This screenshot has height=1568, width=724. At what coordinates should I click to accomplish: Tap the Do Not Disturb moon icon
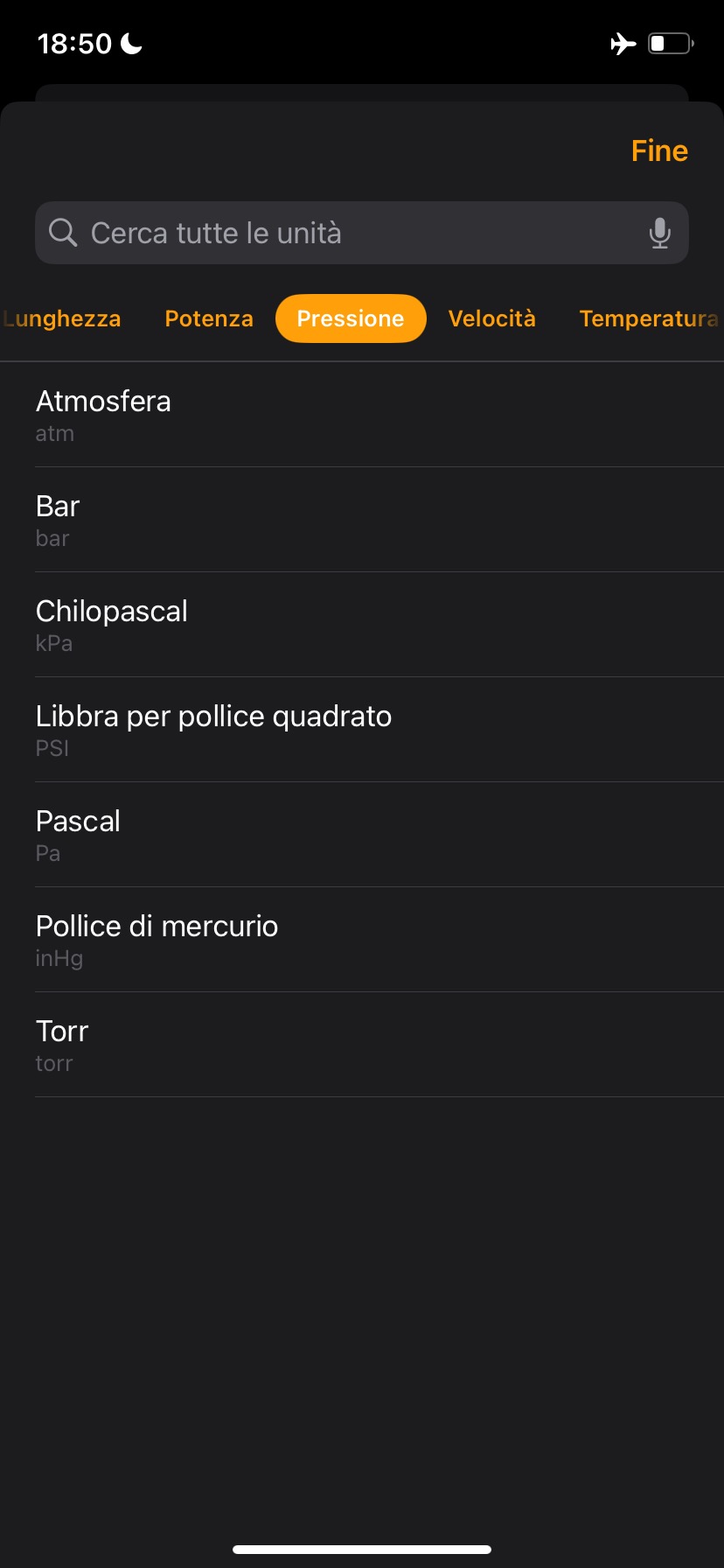coord(132,43)
